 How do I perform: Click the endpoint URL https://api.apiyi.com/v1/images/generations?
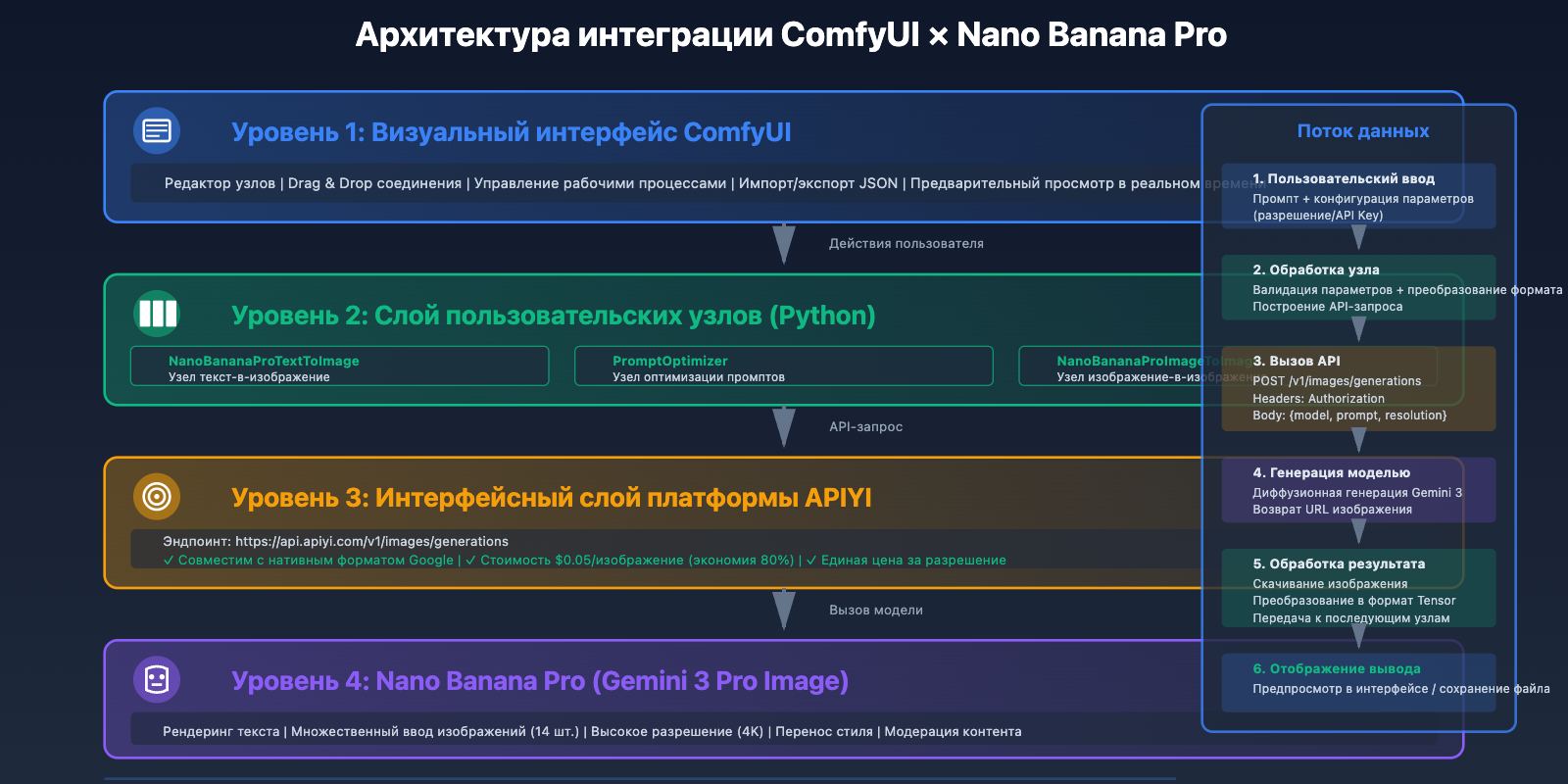coord(372,541)
